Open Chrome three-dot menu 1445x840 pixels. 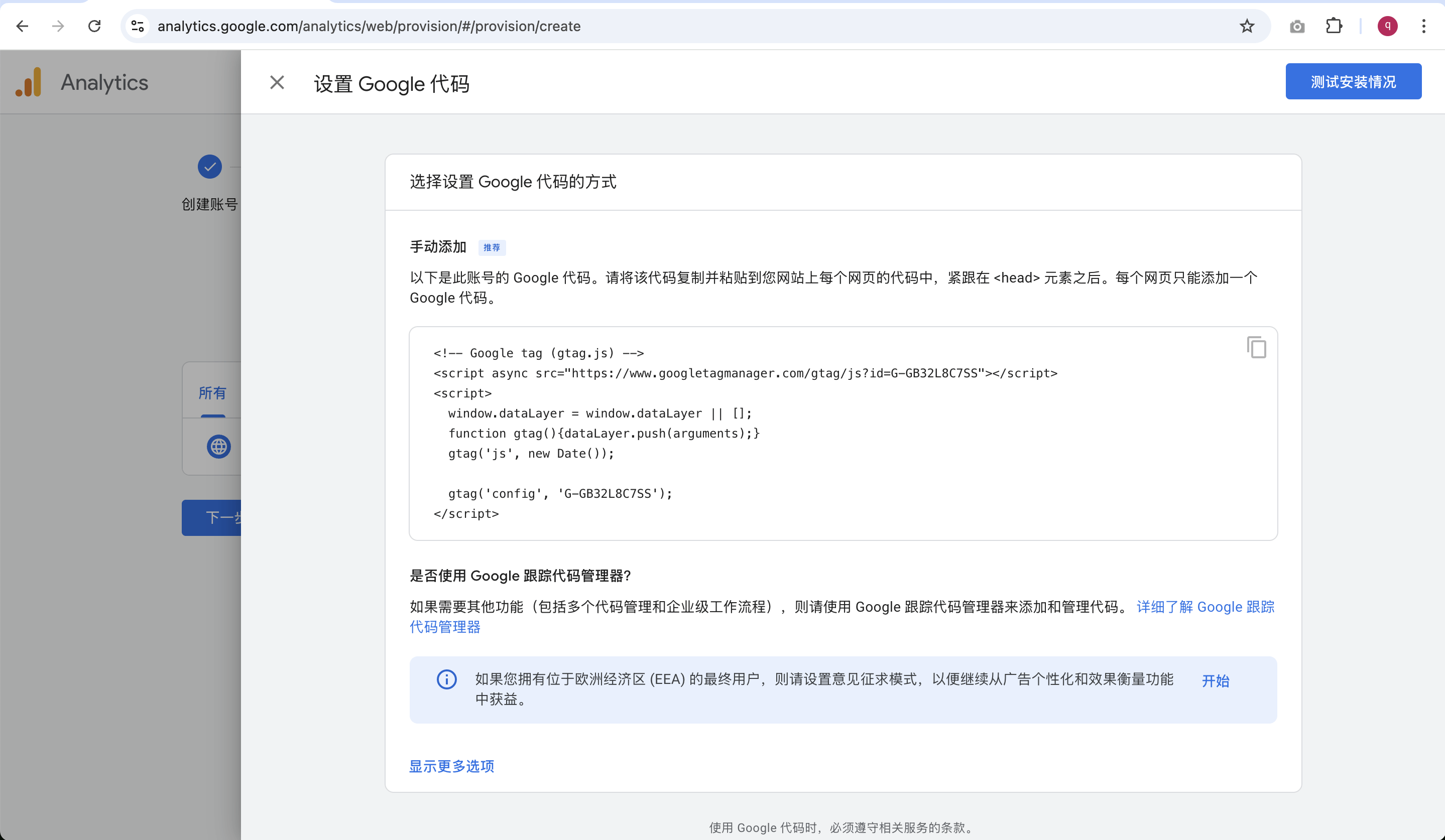click(1424, 26)
